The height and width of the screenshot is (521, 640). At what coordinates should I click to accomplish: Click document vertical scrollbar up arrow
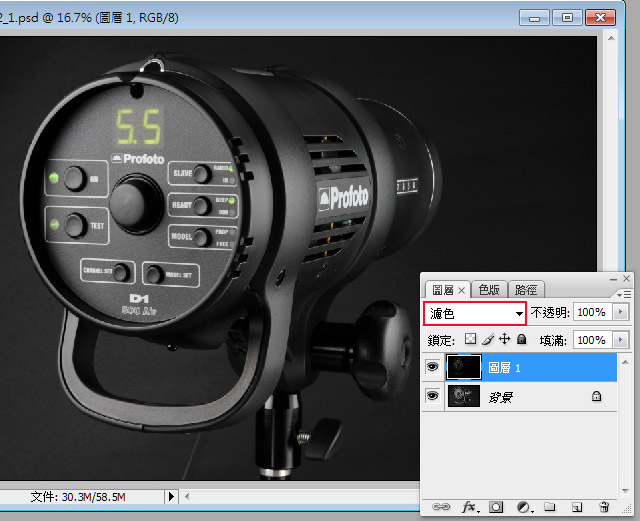point(611,39)
